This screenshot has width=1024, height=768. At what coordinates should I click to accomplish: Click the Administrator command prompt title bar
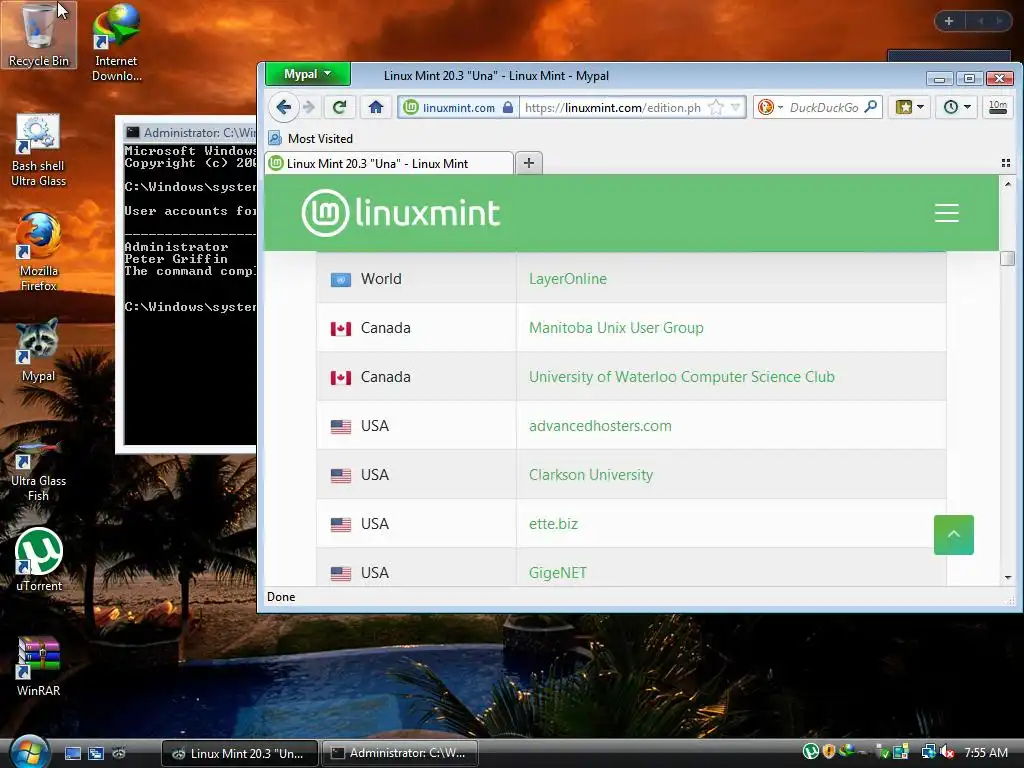pos(189,132)
